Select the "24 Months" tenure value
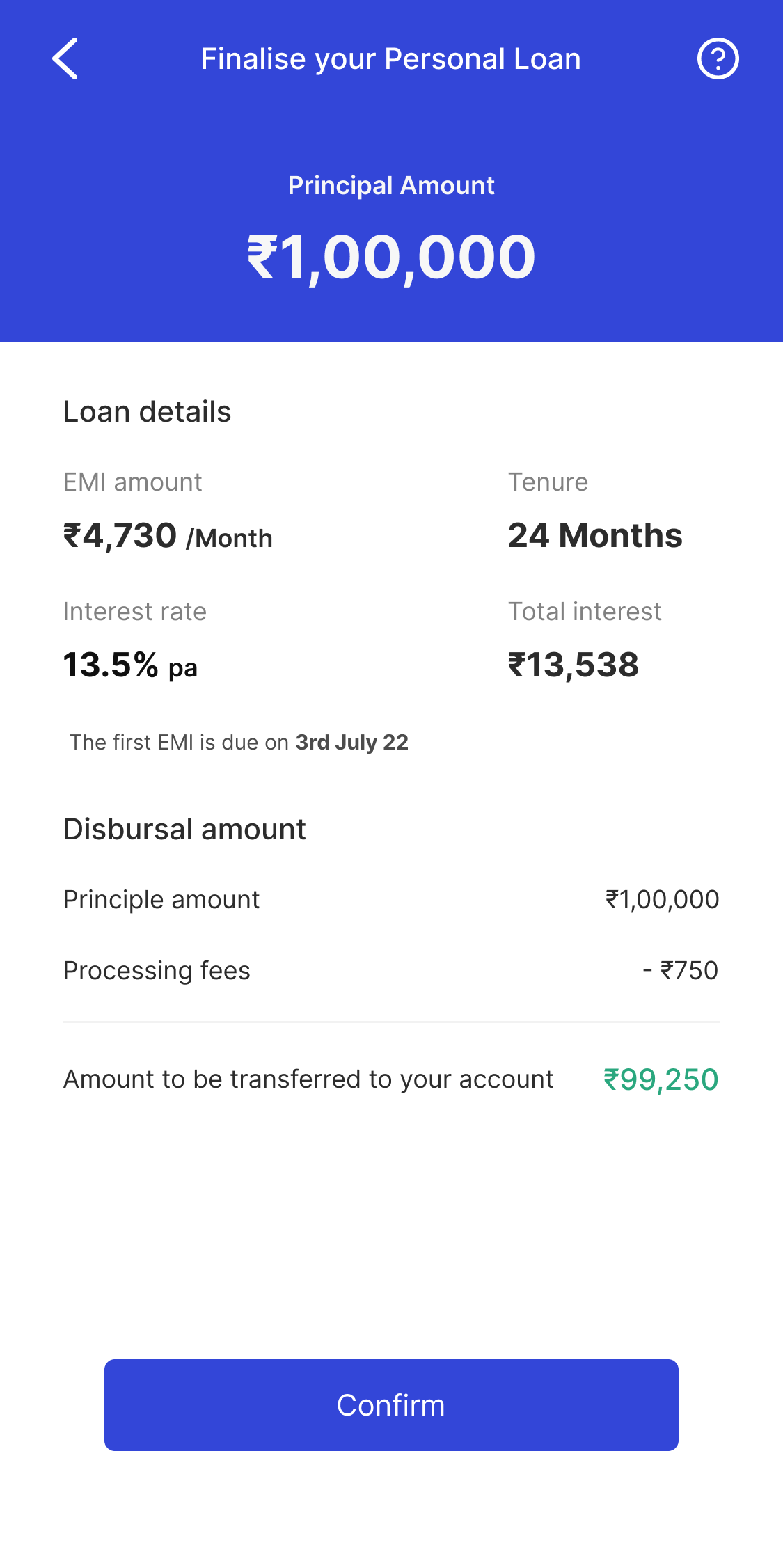 click(x=595, y=536)
